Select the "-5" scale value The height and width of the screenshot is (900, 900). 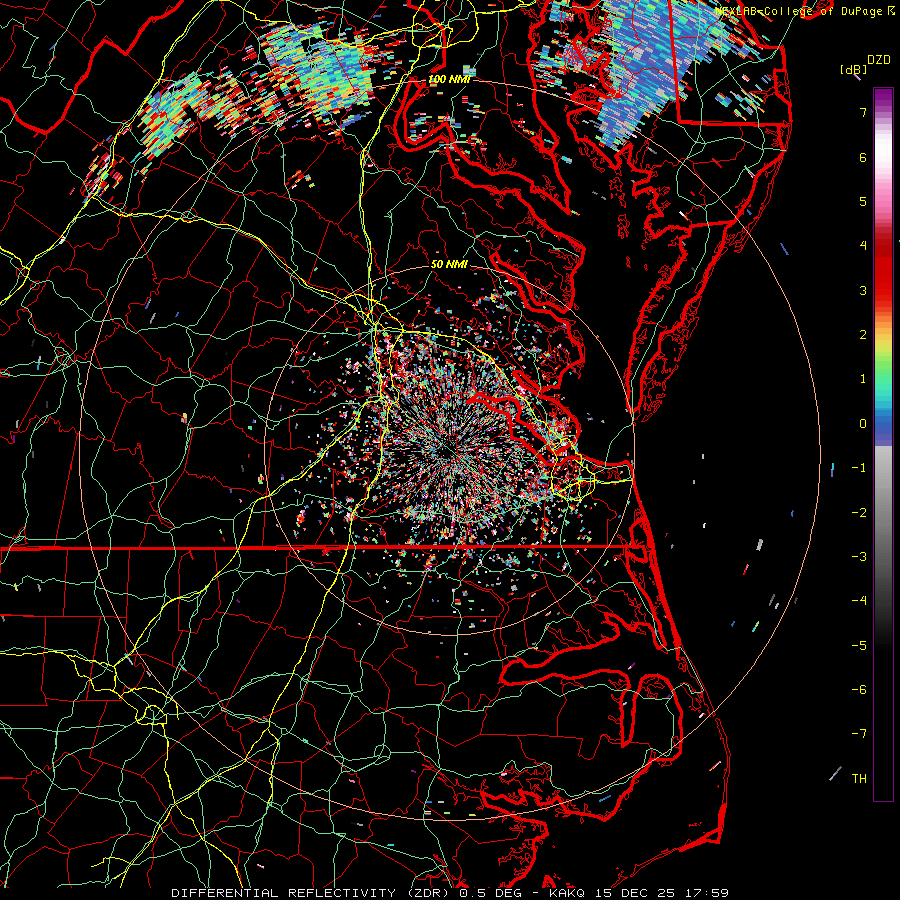pos(859,645)
